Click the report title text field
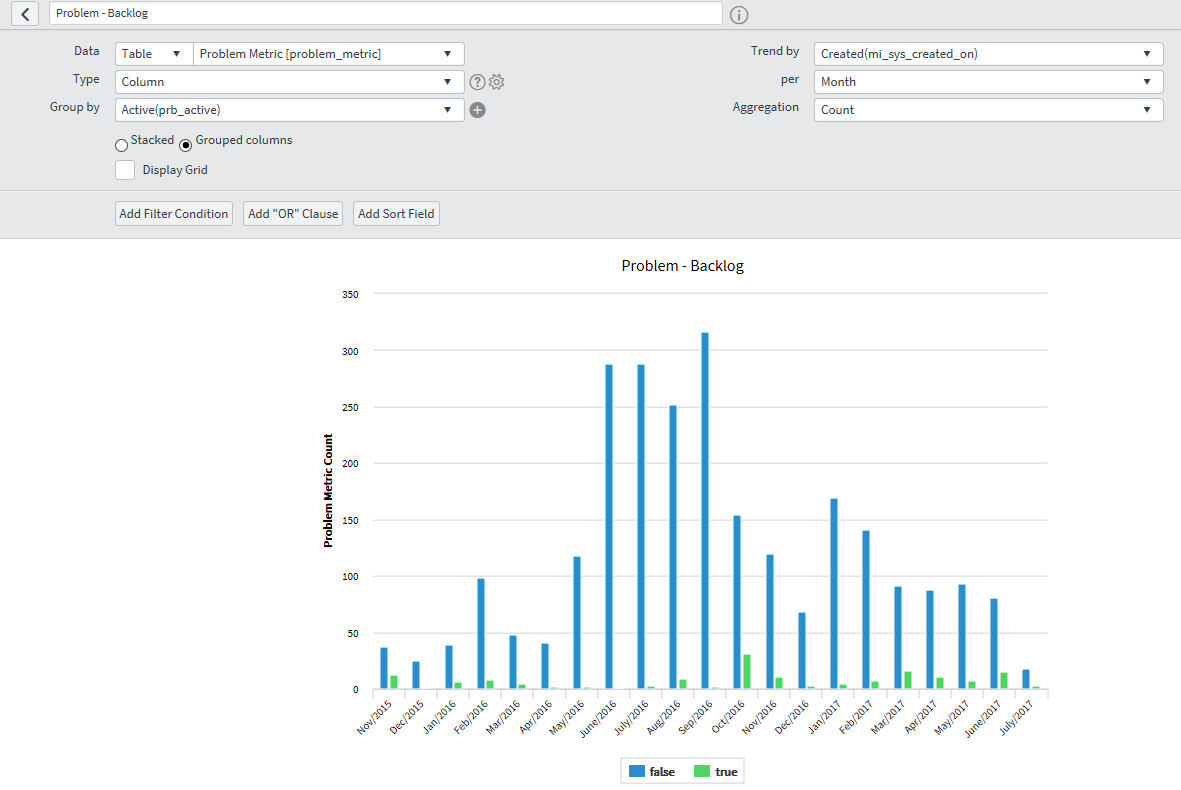1181x790 pixels. point(385,14)
